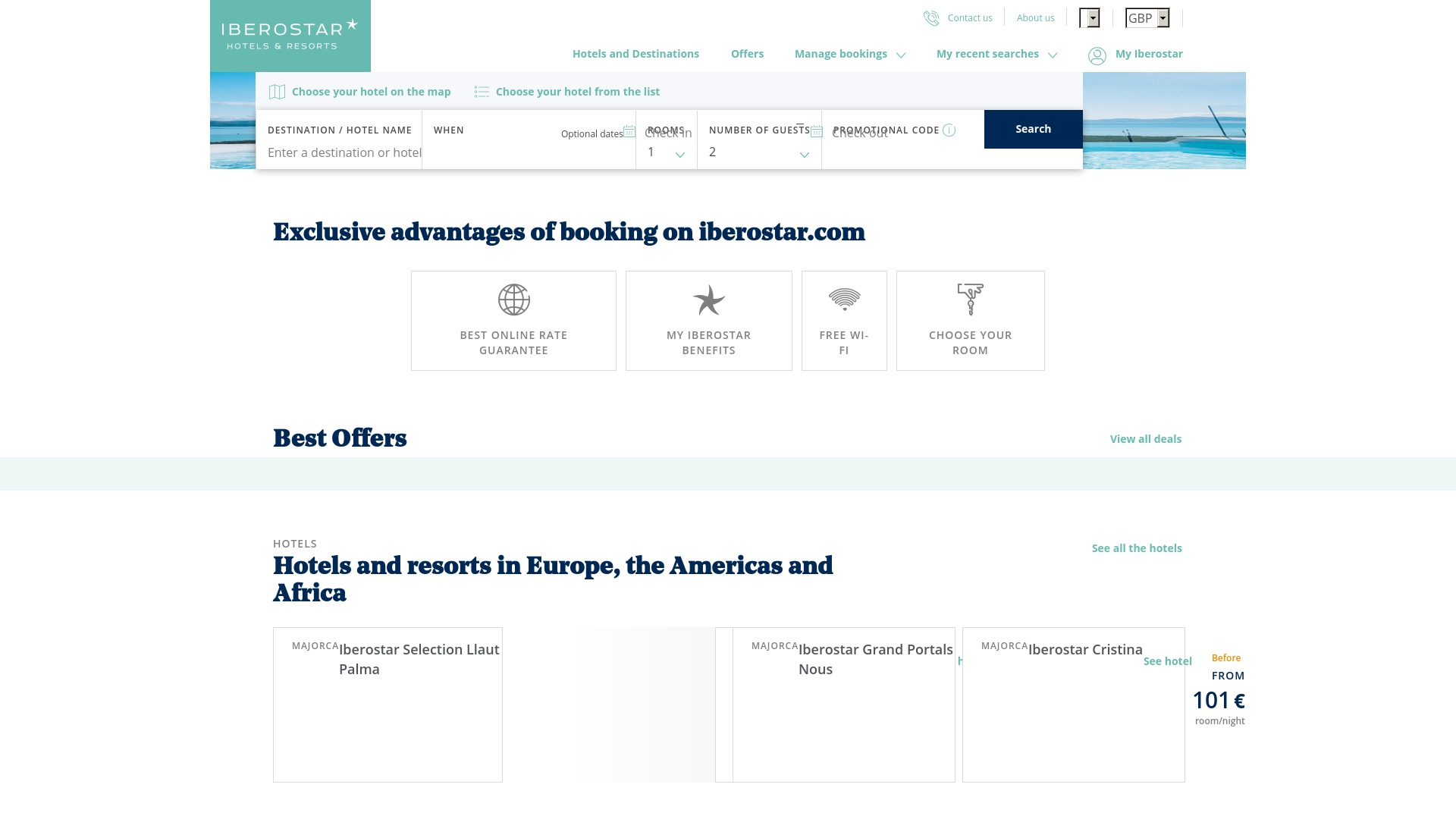Open the GBP currency dropdown
Viewport: 1456px width, 819px height.
click(x=1147, y=17)
